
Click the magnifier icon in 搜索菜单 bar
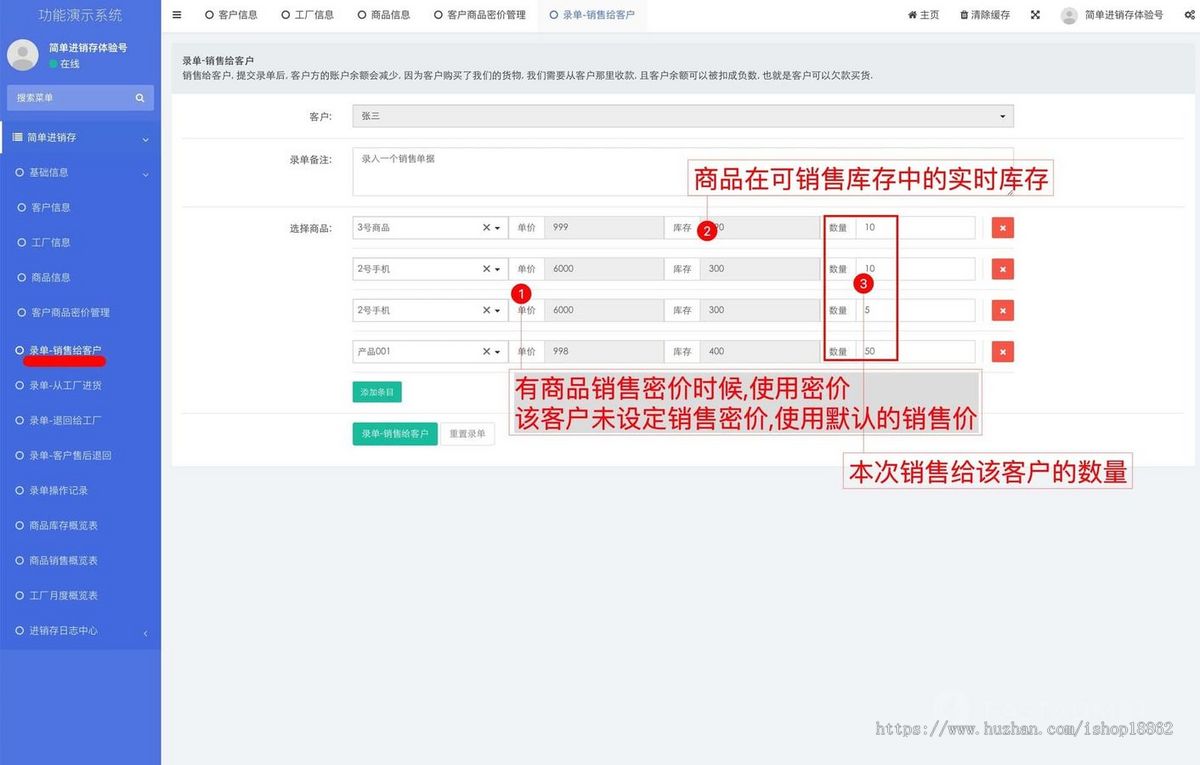point(139,98)
